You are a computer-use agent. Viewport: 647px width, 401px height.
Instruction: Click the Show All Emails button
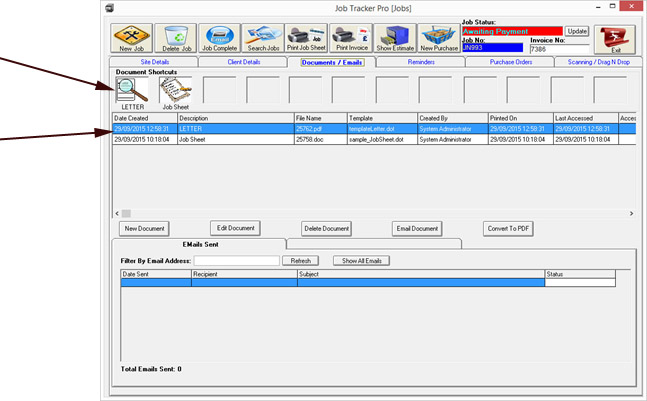pyautogui.click(x=361, y=261)
